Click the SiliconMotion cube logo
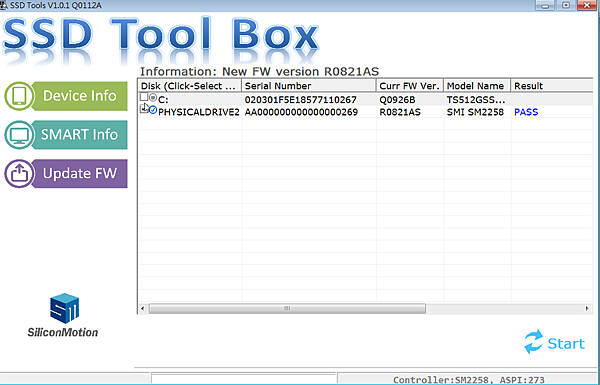This screenshot has height=385, width=600. click(64, 308)
